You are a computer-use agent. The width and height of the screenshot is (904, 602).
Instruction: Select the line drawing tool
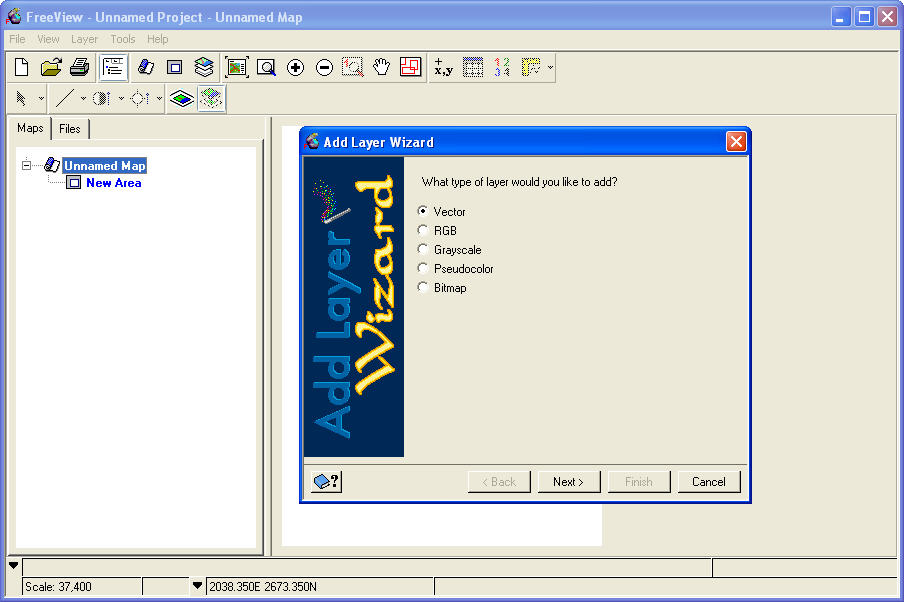point(65,99)
